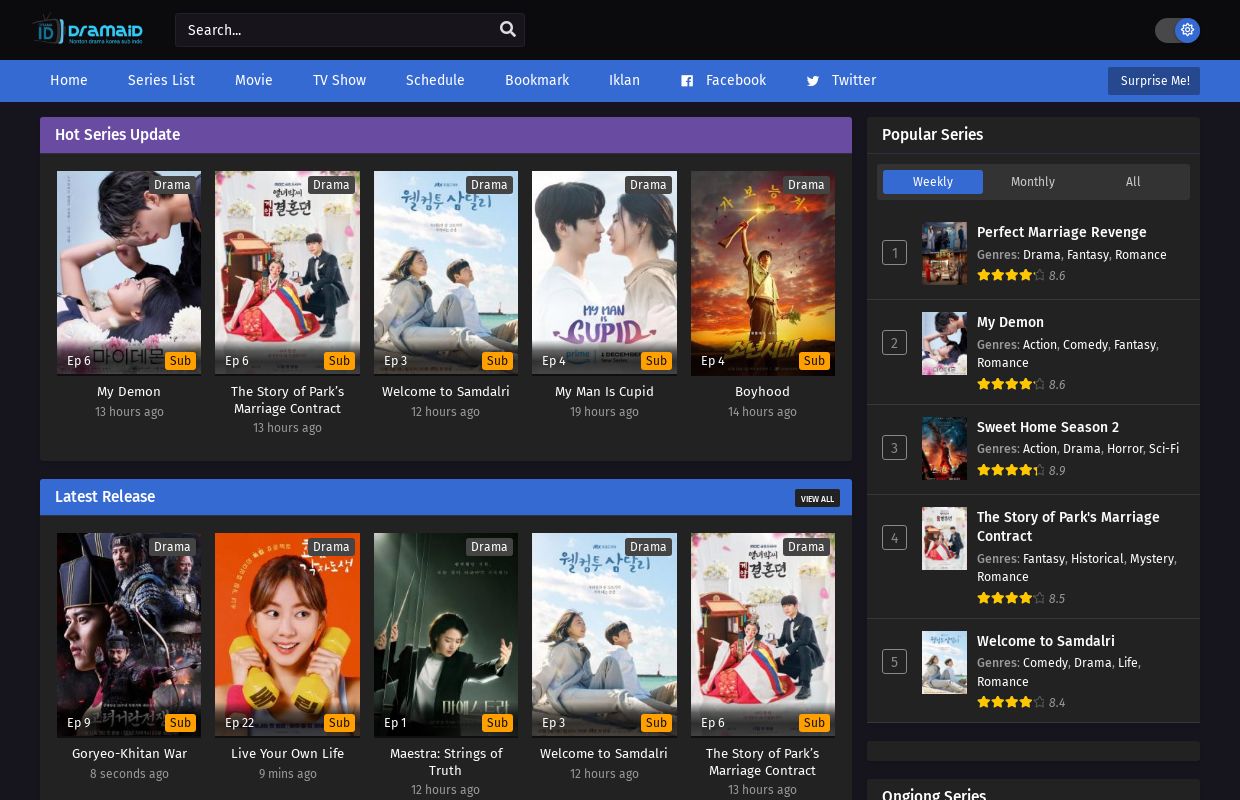The width and height of the screenshot is (1240, 800).
Task: Open the settings gear icon near the toggle
Action: [x=1187, y=30]
